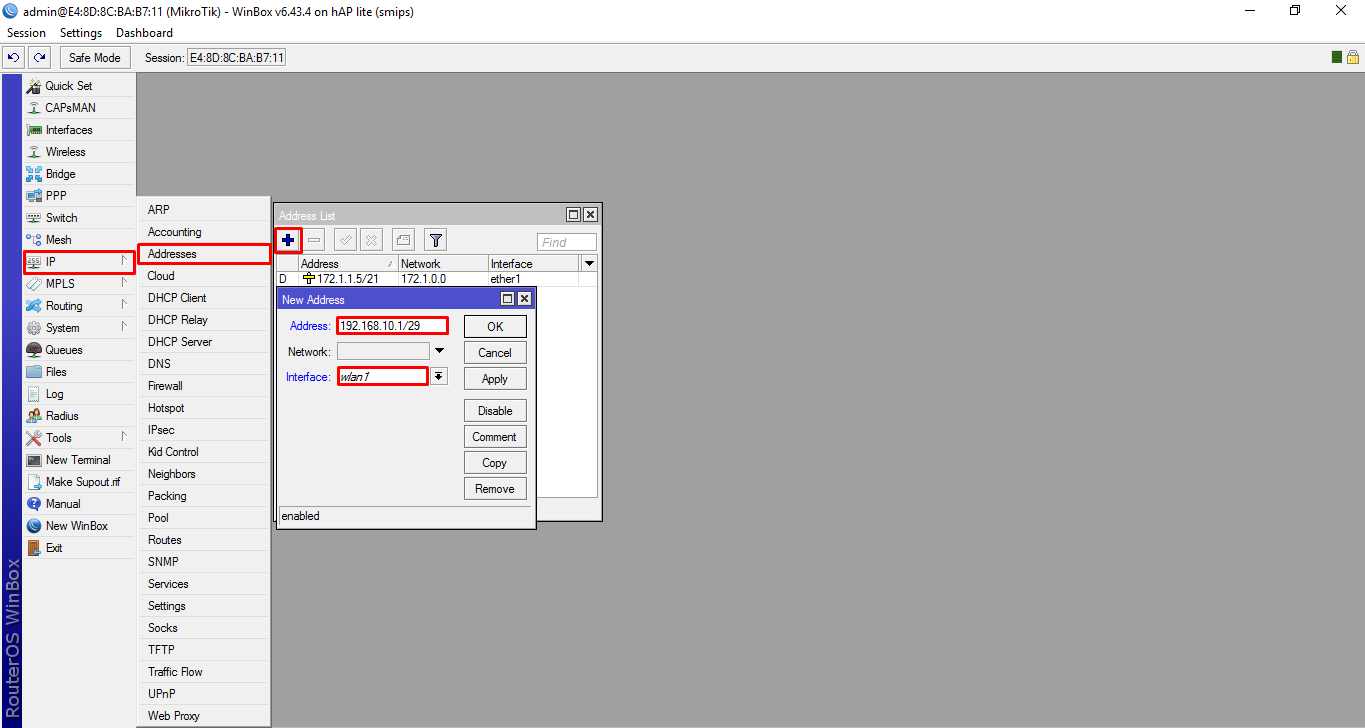Open Quick Set in sidebar

pyautogui.click(x=79, y=86)
